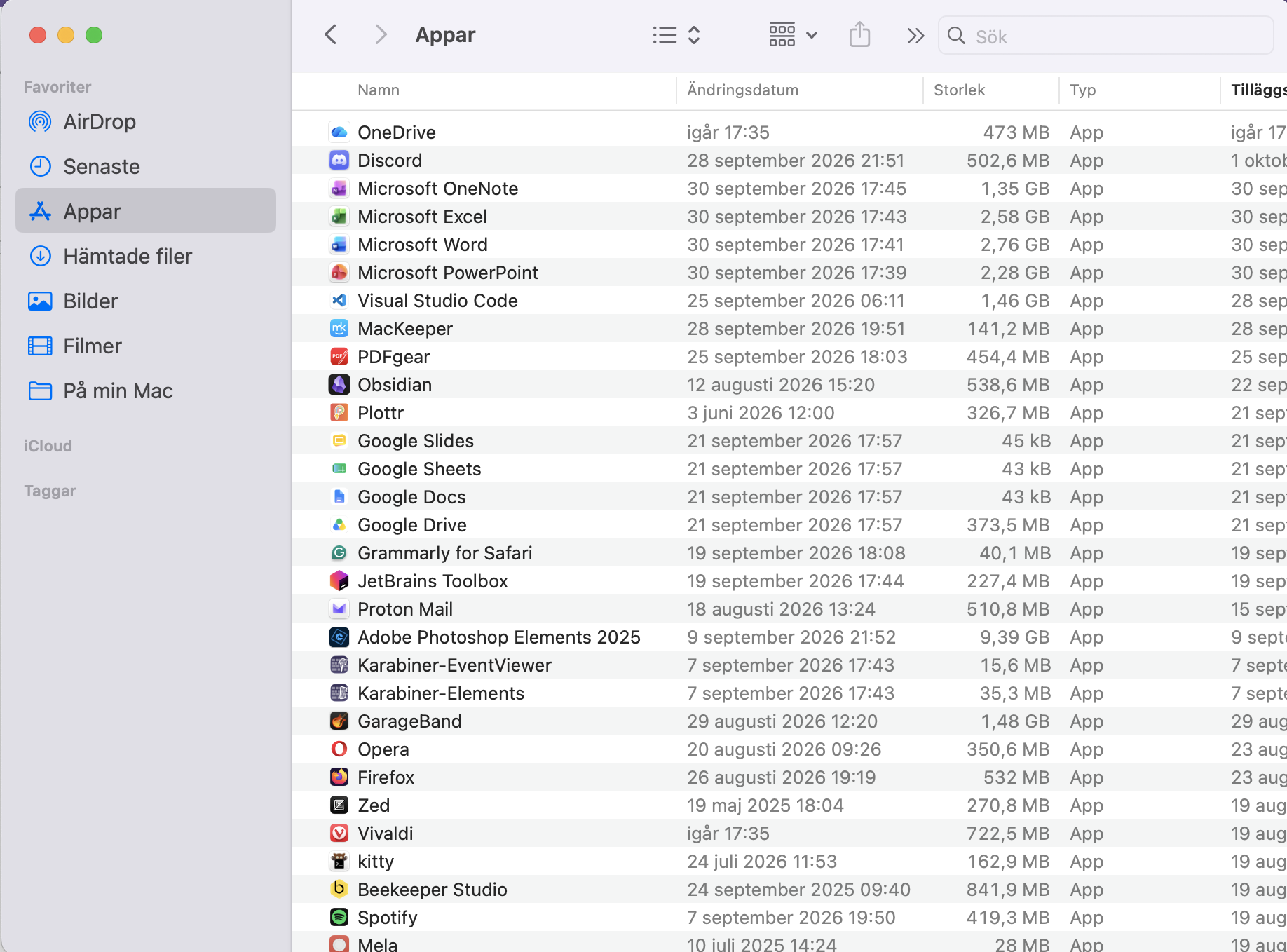Image resolution: width=1287 pixels, height=952 pixels.
Task: Select the Microsoft OneNote icon
Action: click(339, 188)
